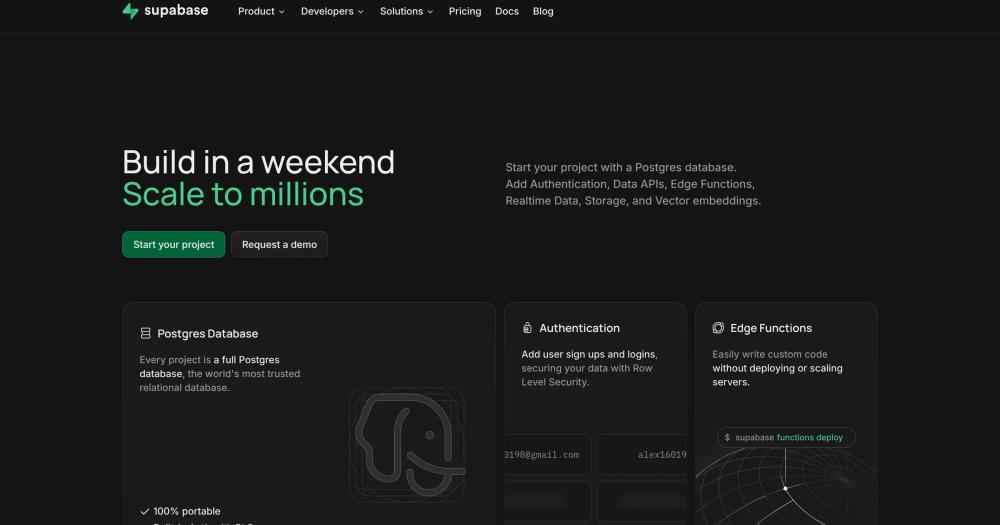Viewport: 1000px width, 525px height.
Task: Click the Solutions menu chevron arrow
Action: tap(430, 11)
